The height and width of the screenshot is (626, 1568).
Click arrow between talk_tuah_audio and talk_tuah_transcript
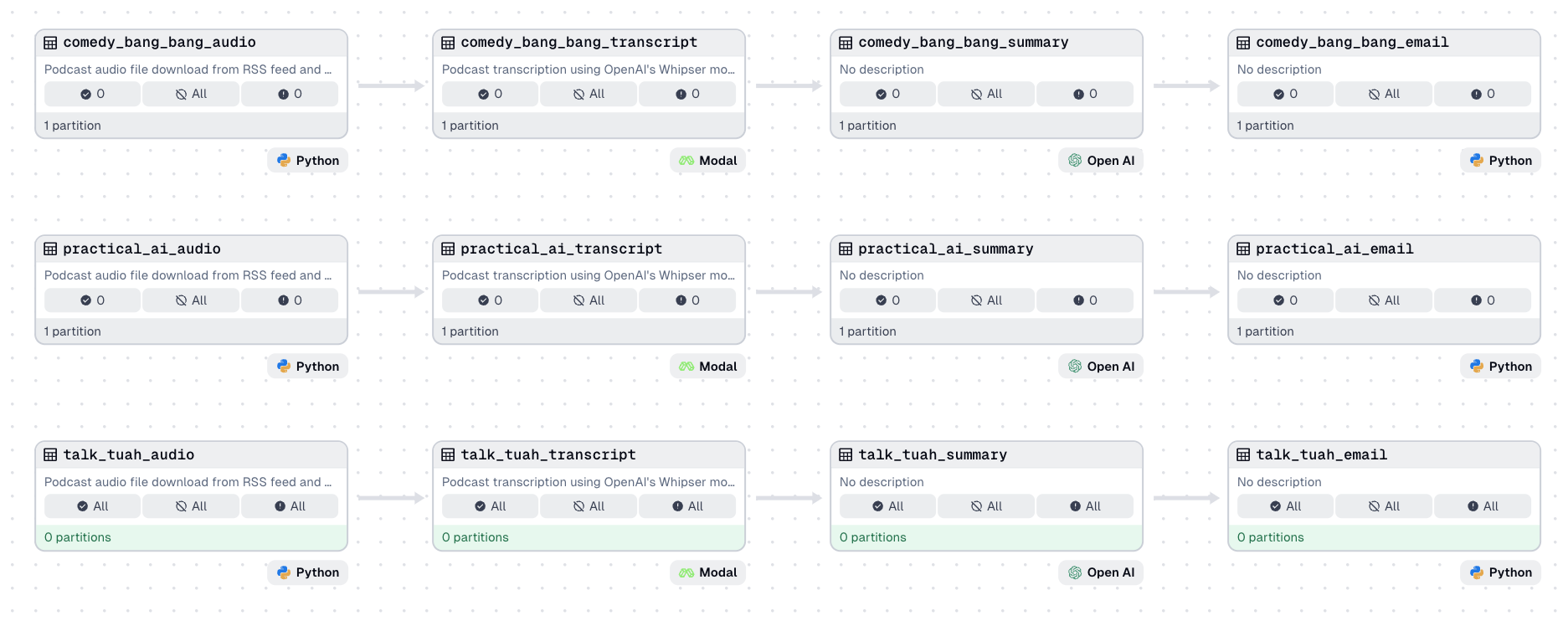click(x=391, y=498)
